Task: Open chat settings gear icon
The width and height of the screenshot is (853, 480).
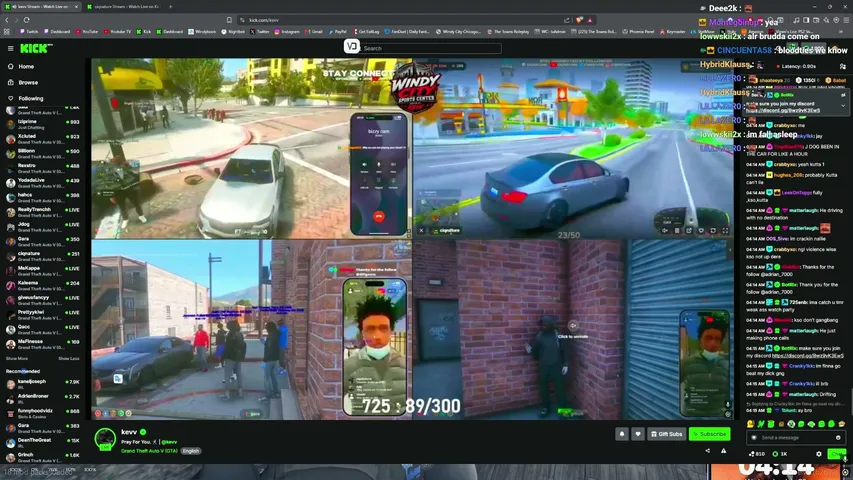Action: [819, 454]
